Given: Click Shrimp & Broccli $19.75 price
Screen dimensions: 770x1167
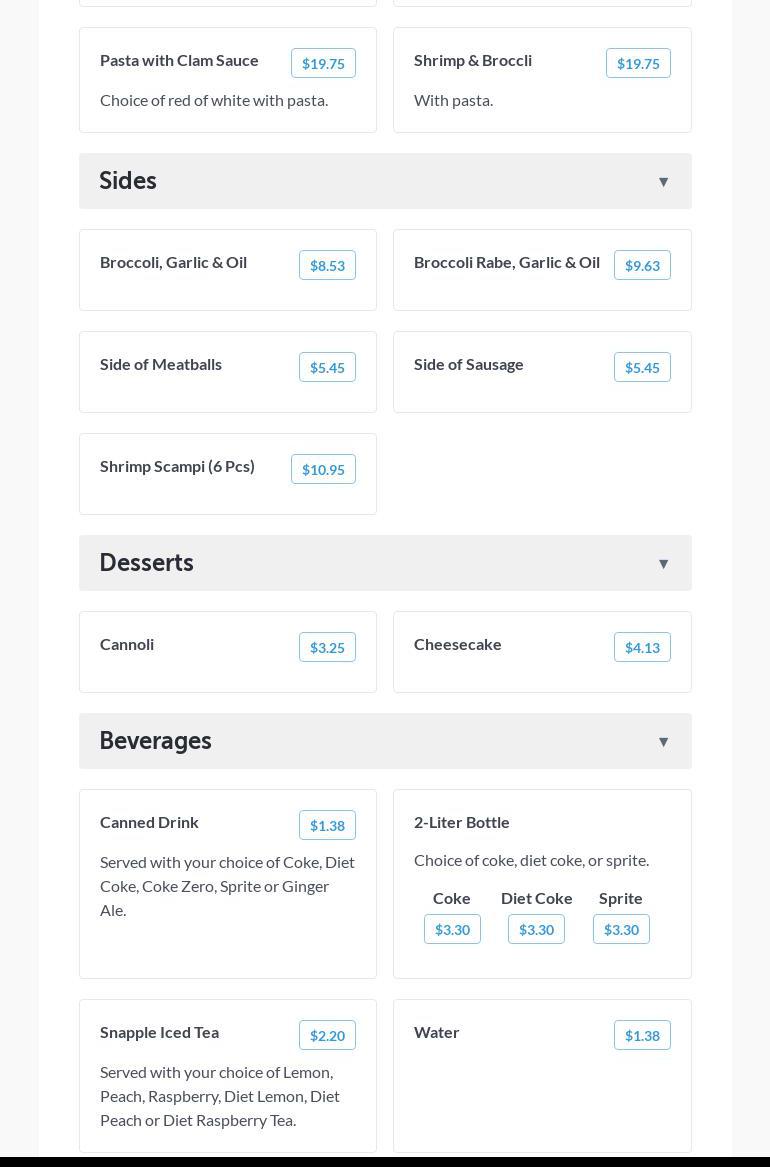Looking at the screenshot, I should pos(638,63).
